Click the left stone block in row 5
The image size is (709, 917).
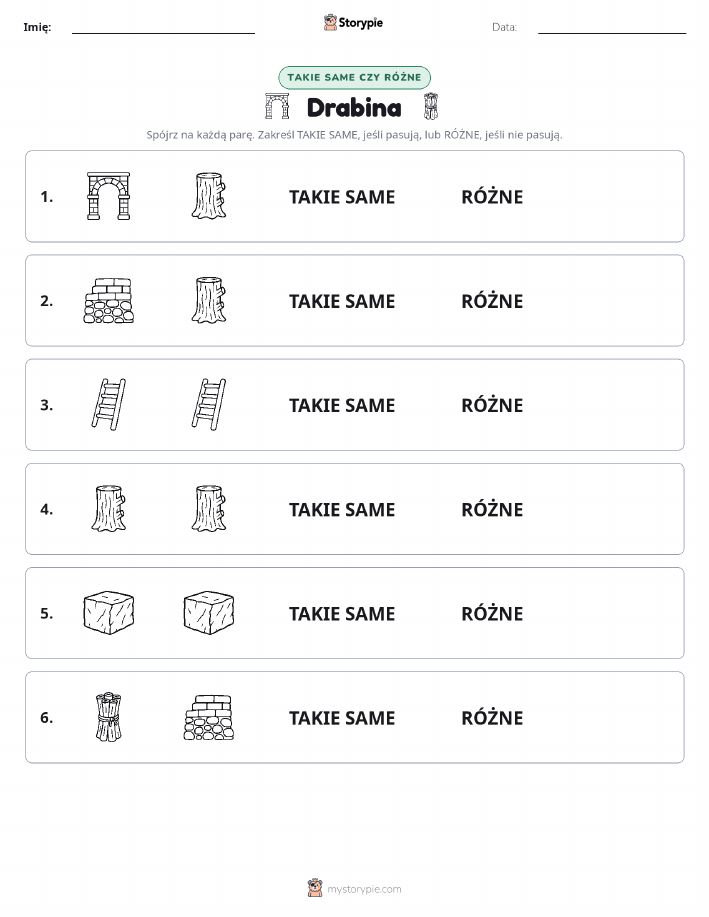click(108, 613)
